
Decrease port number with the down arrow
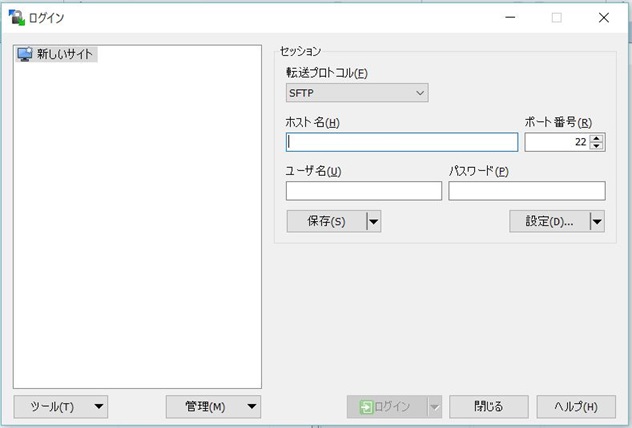click(x=597, y=146)
